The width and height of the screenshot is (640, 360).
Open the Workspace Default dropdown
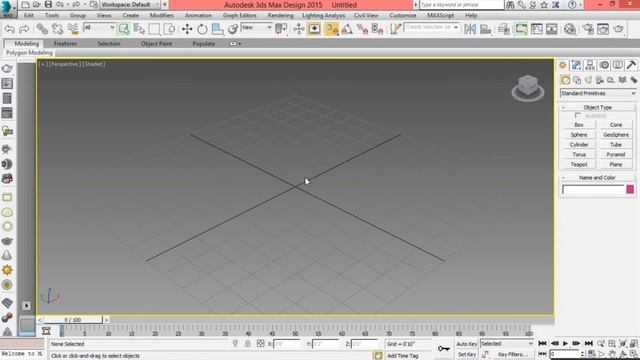click(x=130, y=4)
